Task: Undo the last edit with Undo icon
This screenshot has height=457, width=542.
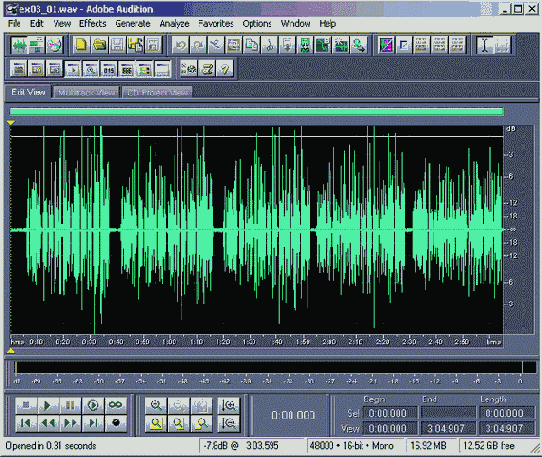Action: (x=180, y=45)
